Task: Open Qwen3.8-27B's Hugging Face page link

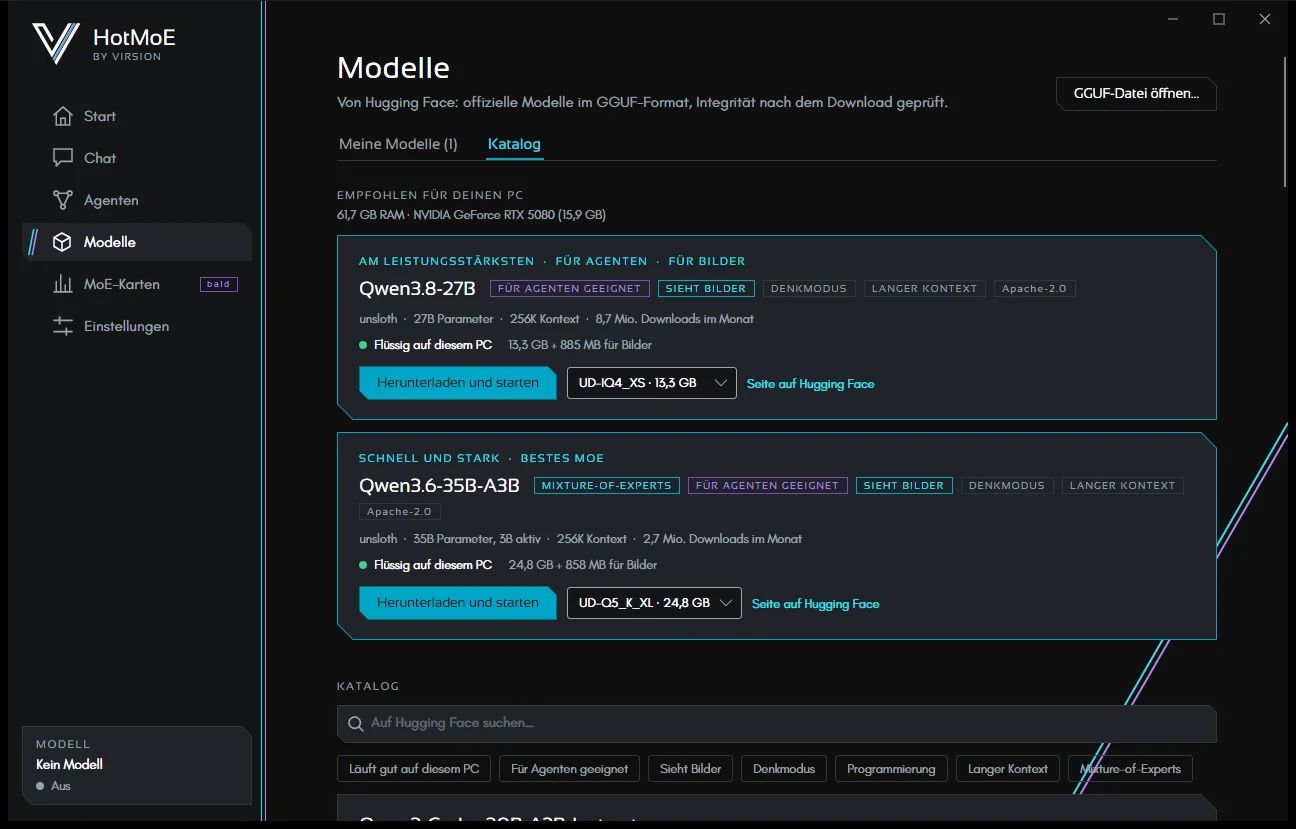Action: [810, 384]
